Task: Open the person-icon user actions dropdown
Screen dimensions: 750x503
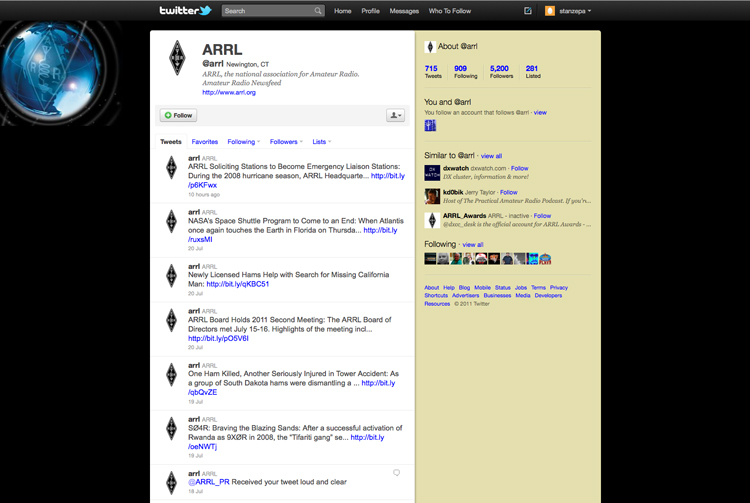Action: (x=395, y=115)
